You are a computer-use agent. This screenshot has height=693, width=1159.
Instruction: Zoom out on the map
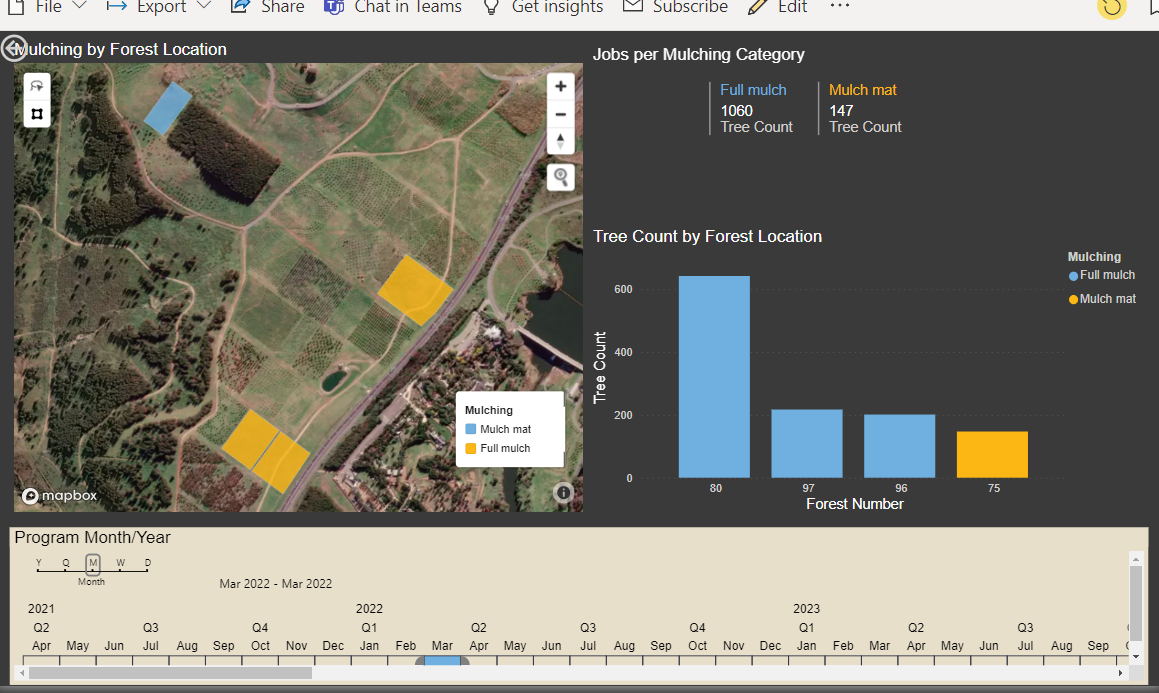click(x=560, y=114)
